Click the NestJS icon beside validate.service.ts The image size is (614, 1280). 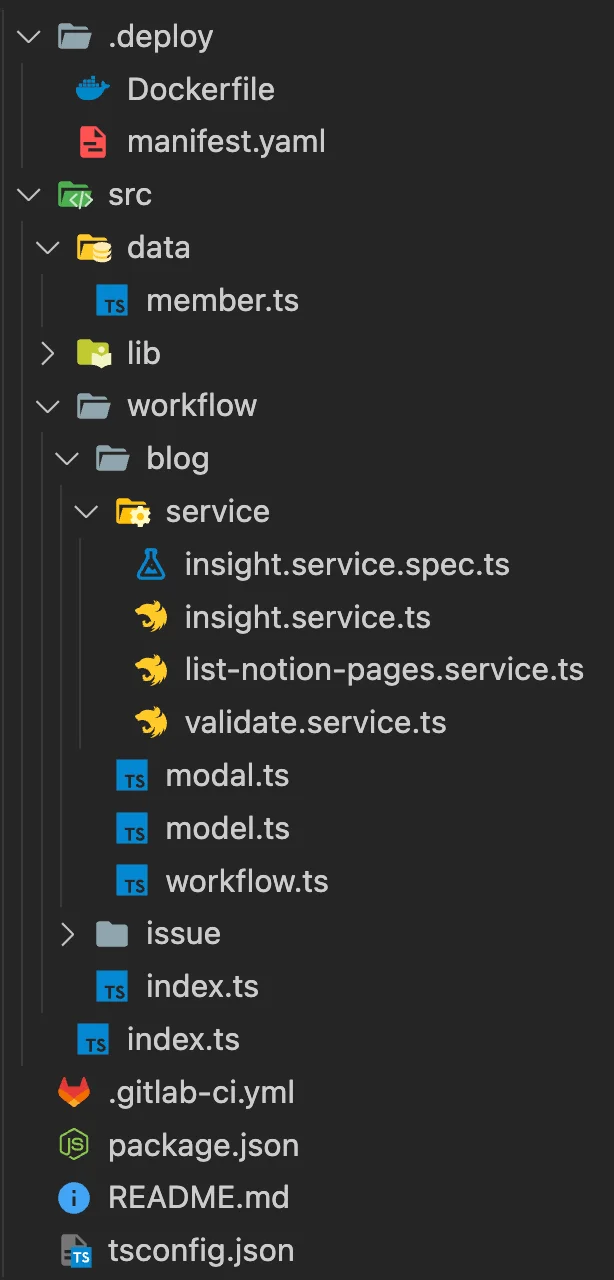pos(151,723)
